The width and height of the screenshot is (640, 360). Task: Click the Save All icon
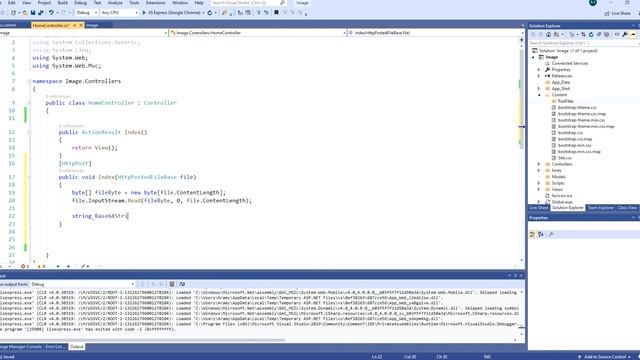pos(41,13)
